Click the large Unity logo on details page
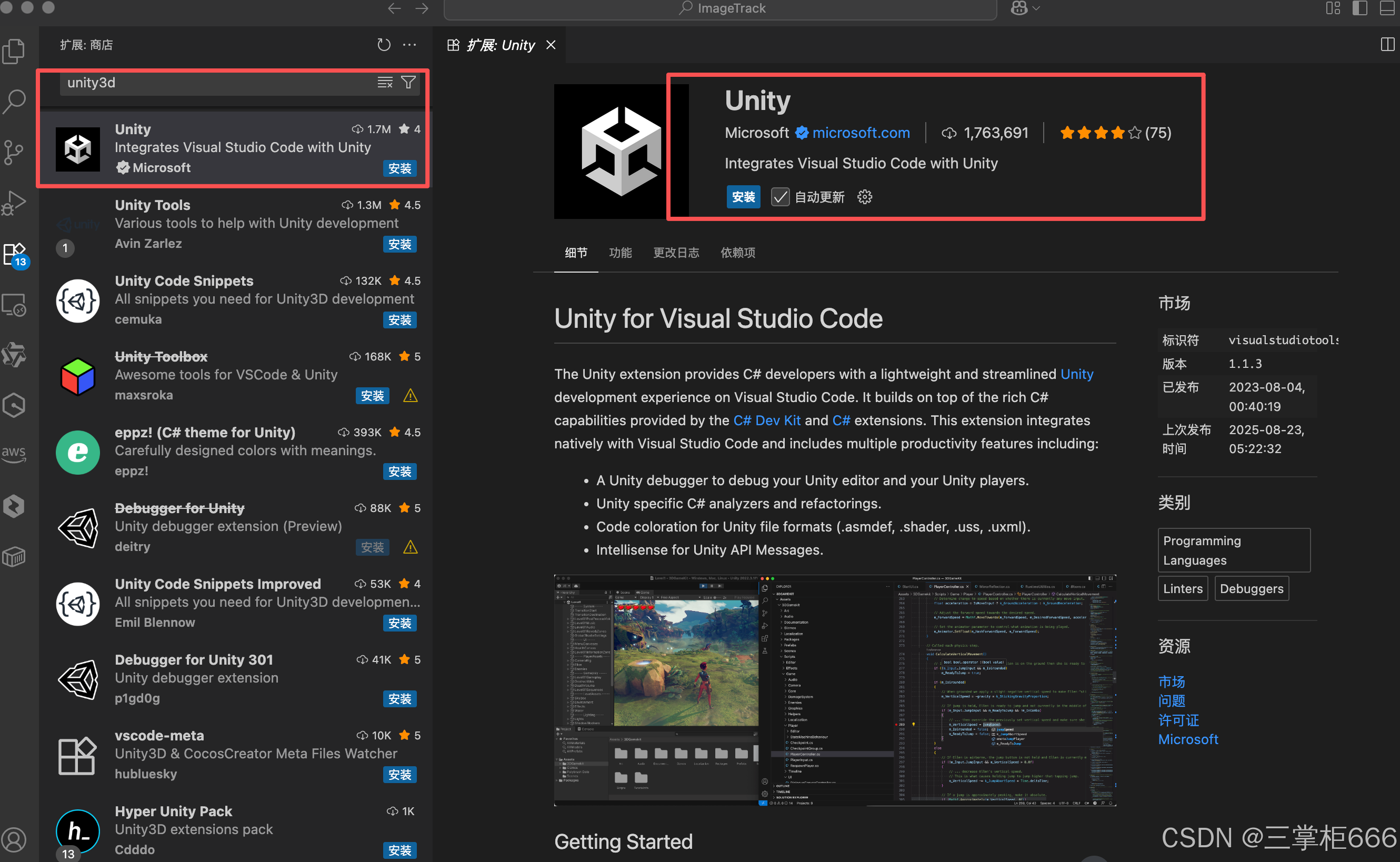The width and height of the screenshot is (1400, 862). click(x=622, y=152)
